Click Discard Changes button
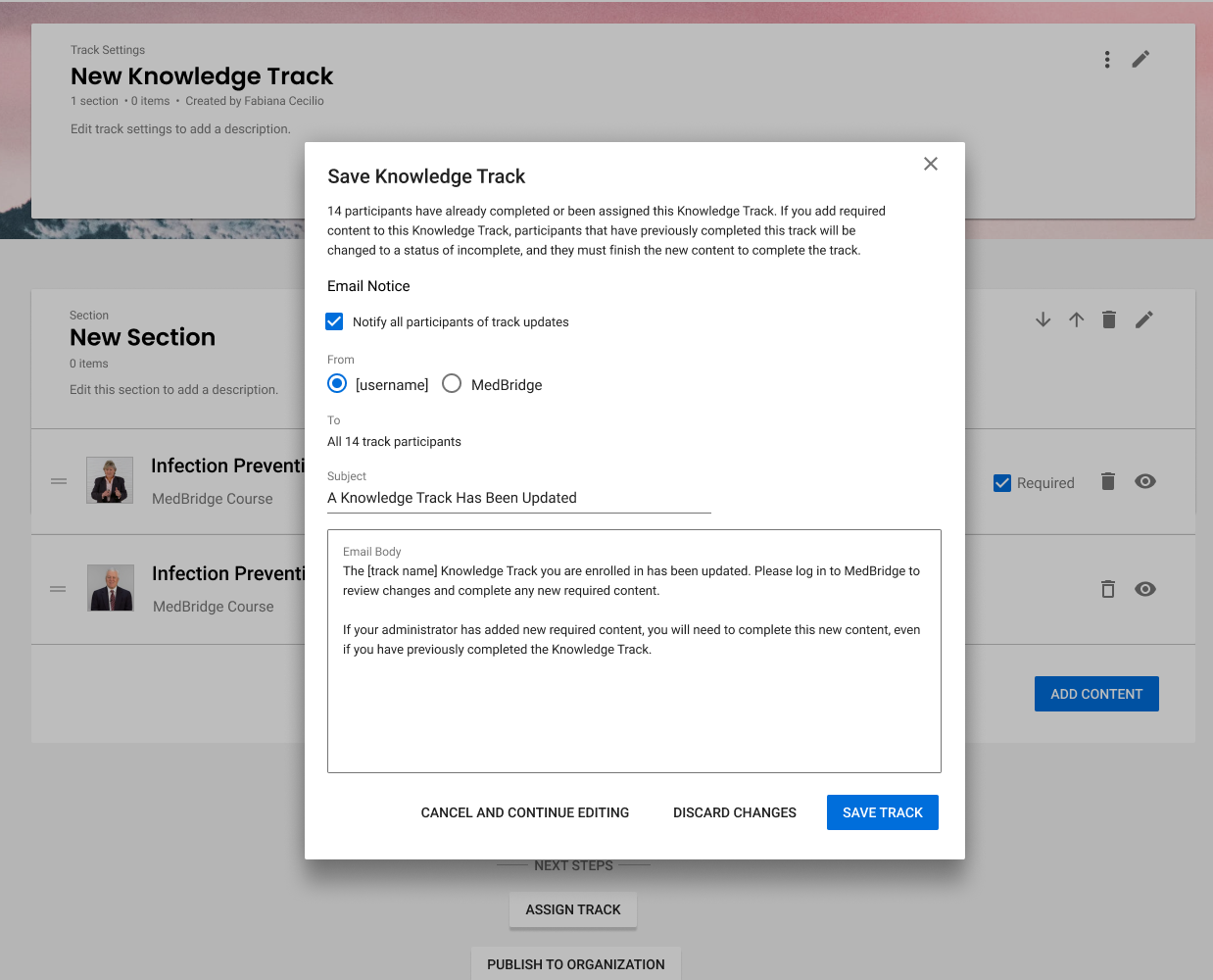The image size is (1213, 980). click(x=735, y=812)
